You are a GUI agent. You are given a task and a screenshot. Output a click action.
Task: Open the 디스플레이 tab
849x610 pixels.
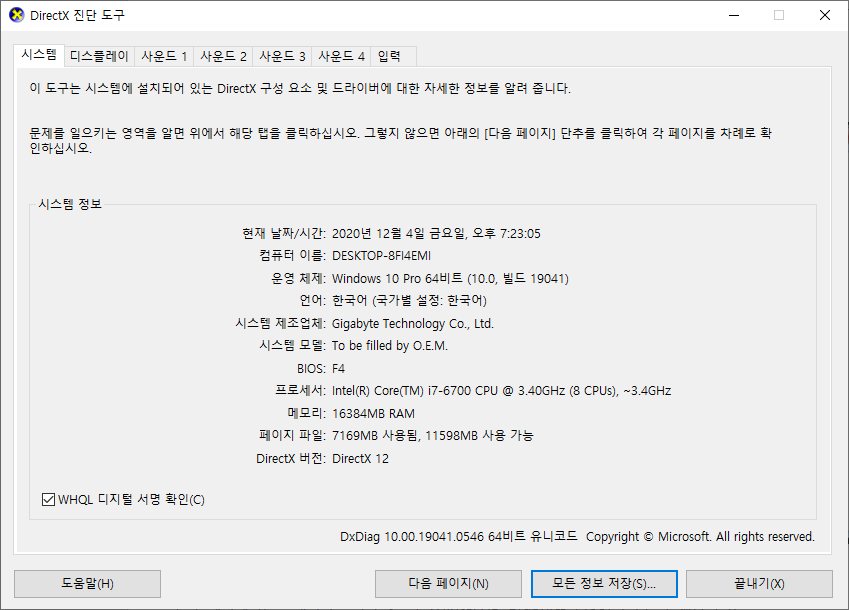[99, 56]
